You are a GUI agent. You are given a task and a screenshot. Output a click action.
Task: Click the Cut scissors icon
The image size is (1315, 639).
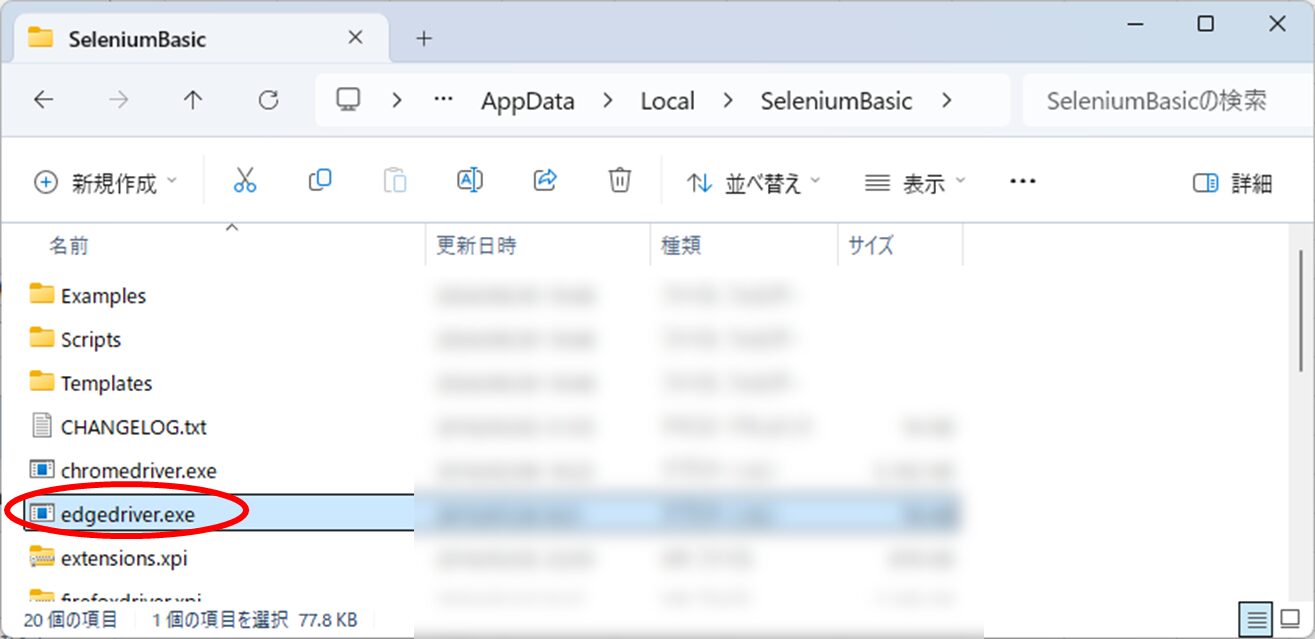coord(245,181)
